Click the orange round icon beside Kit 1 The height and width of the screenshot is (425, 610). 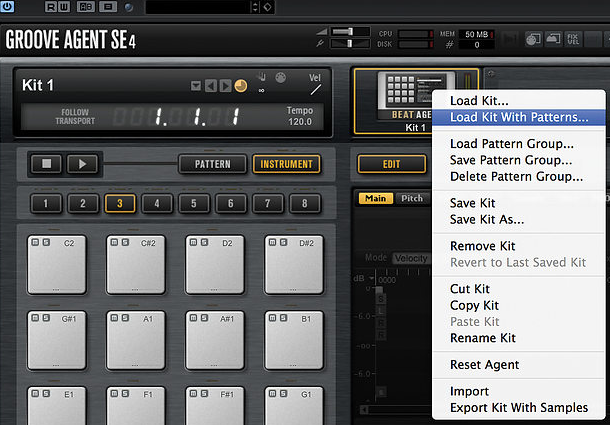tap(240, 85)
